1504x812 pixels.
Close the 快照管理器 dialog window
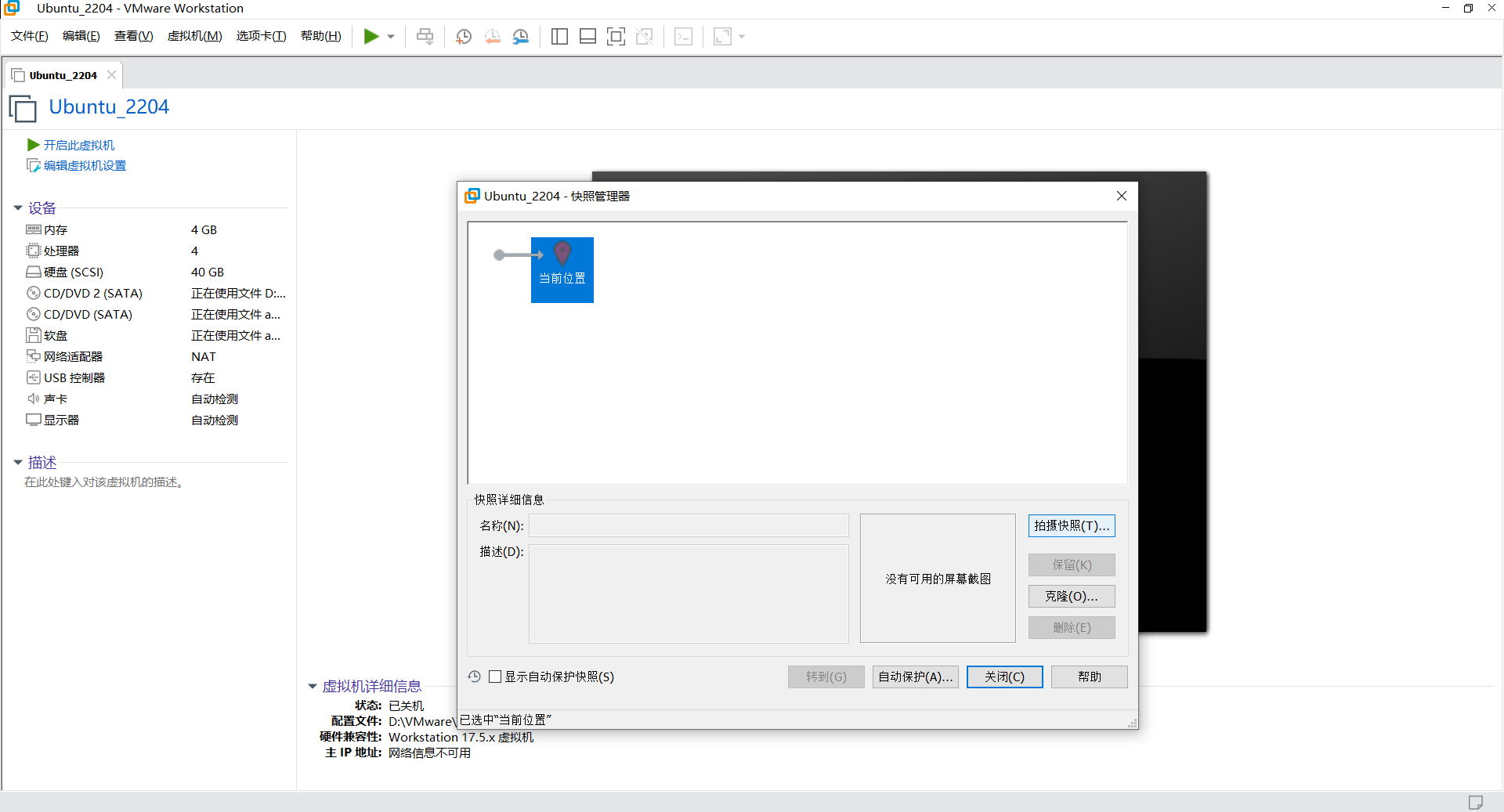pyautogui.click(x=1122, y=196)
